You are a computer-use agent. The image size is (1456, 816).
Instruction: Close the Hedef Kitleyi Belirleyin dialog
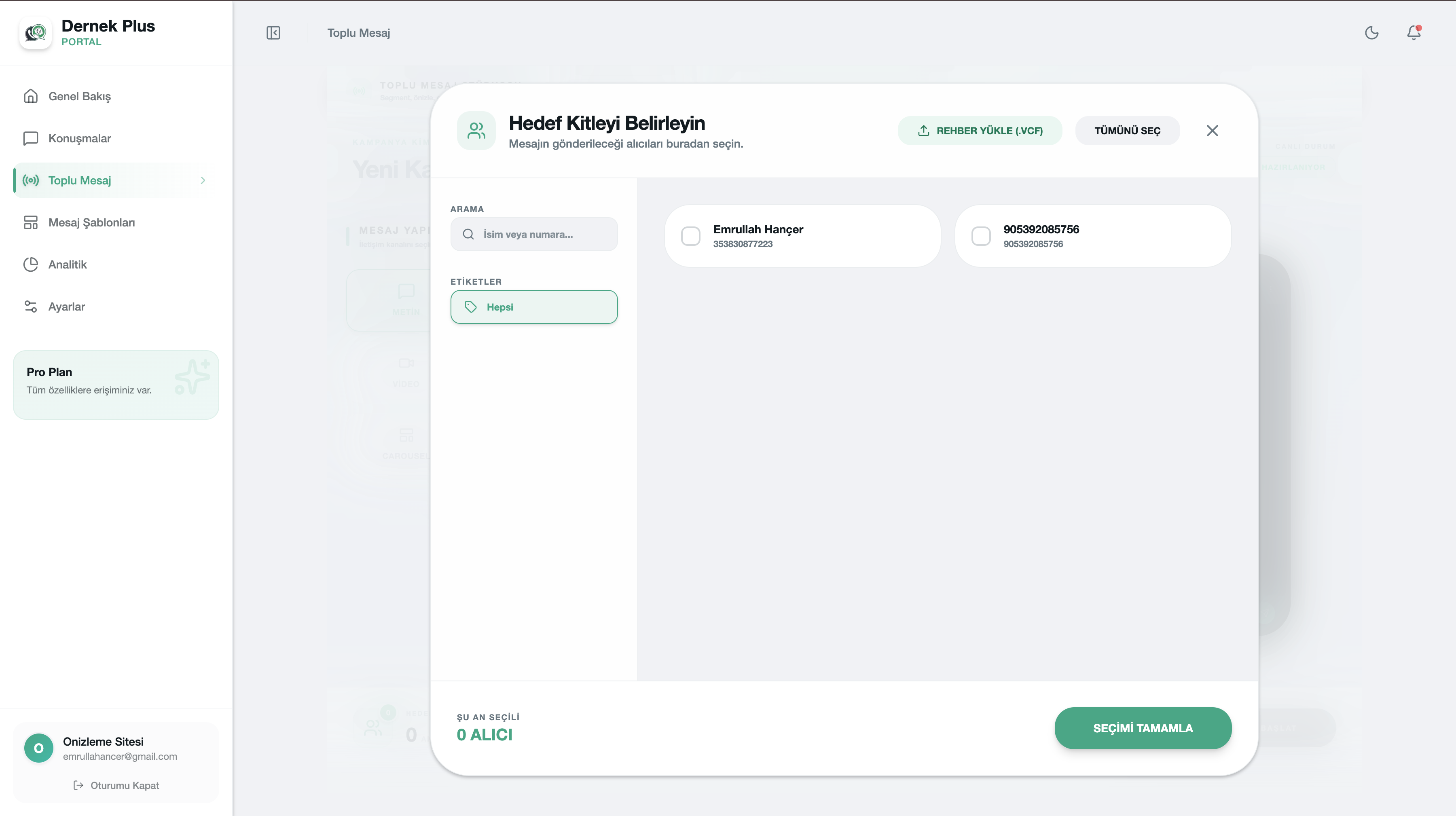click(x=1212, y=131)
